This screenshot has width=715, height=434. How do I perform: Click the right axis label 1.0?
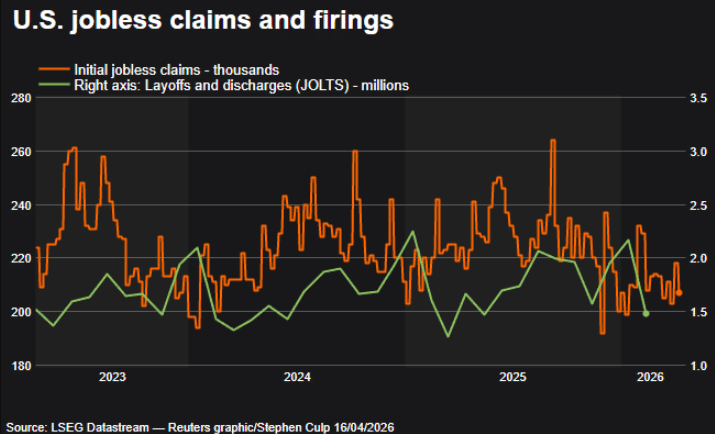coord(698,366)
